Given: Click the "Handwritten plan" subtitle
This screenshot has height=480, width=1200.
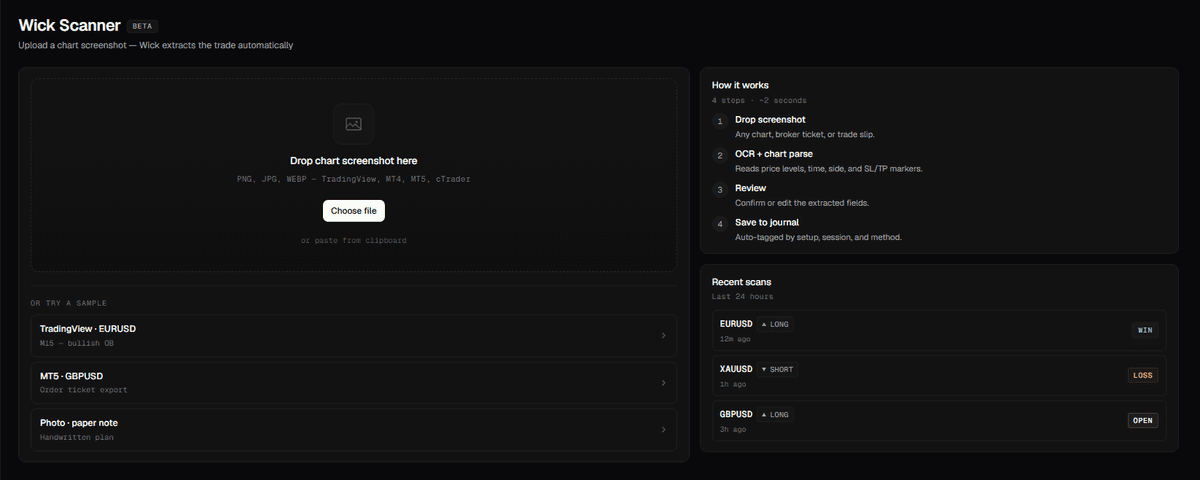Looking at the screenshot, I should [77, 437].
